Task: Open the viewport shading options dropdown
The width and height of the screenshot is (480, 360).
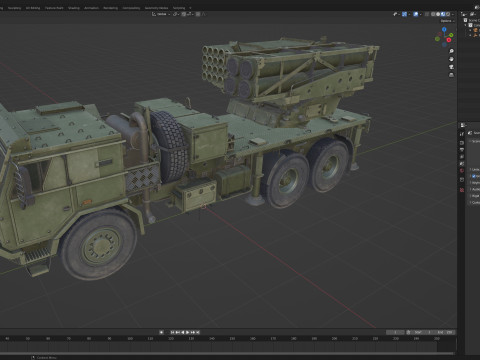Action: pos(453,14)
